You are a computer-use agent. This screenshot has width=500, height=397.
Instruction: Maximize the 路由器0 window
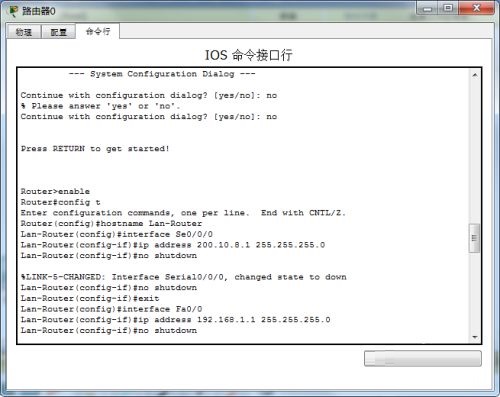coord(448,8)
